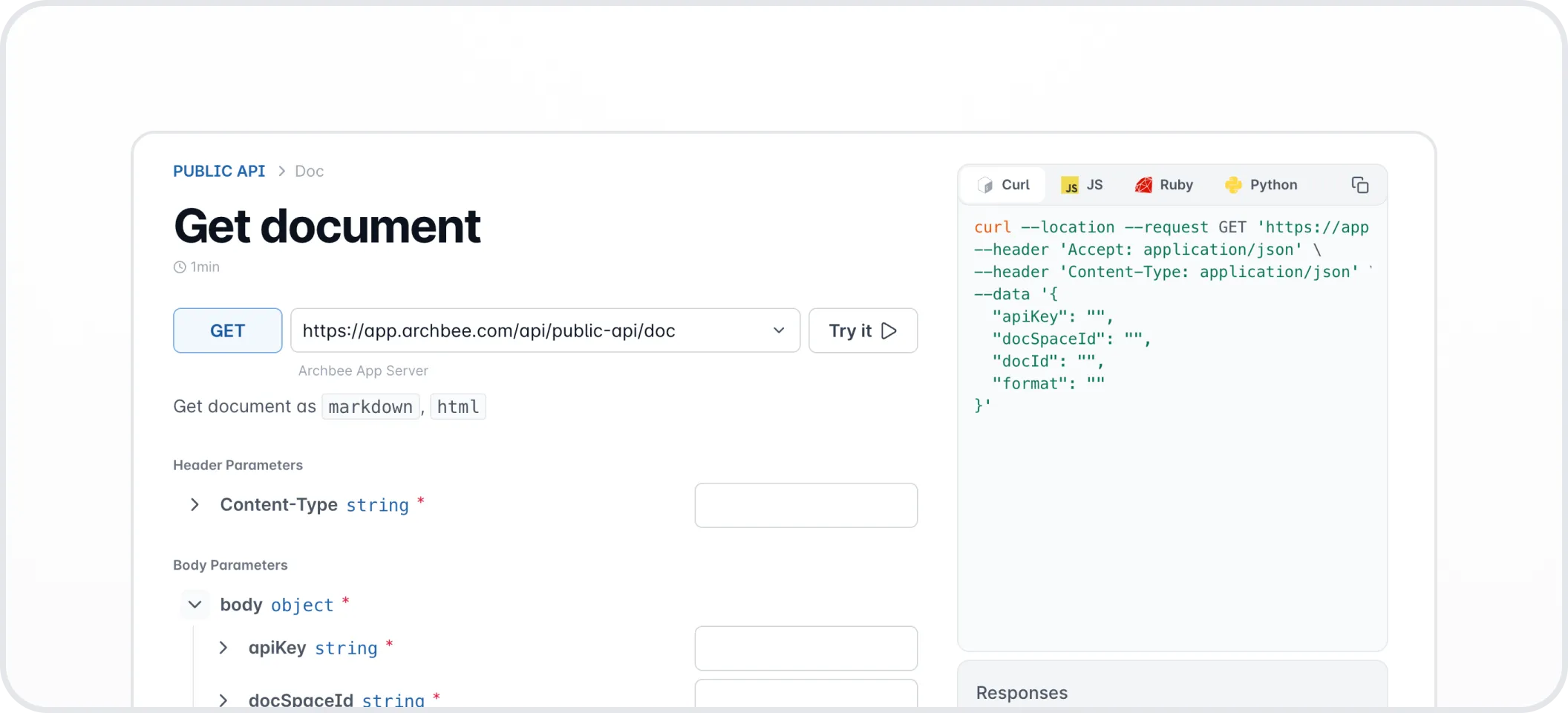
Task: Click the html code tag
Action: pos(458,407)
